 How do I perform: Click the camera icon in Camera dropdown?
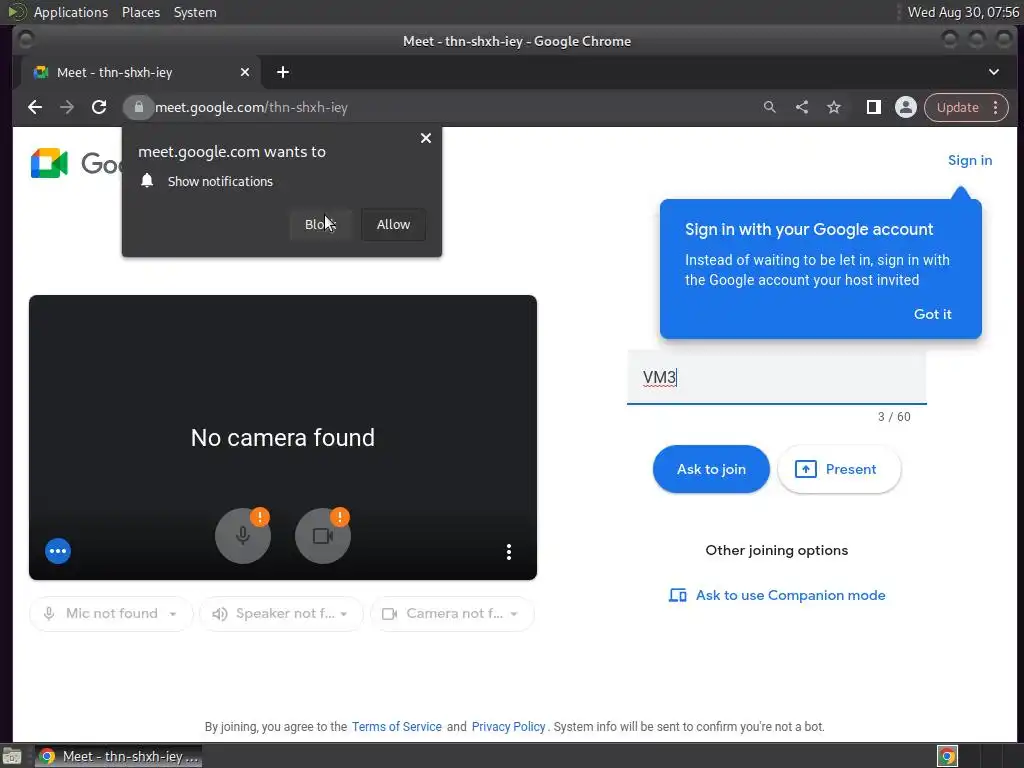[x=389, y=614]
